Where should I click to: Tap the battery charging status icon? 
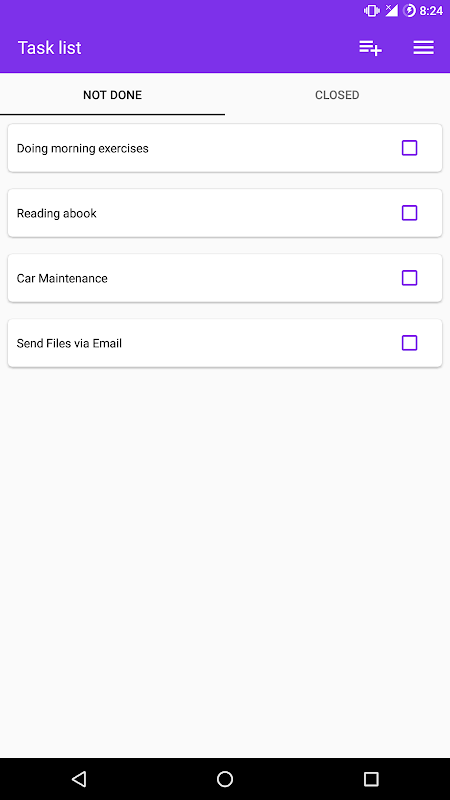click(409, 11)
